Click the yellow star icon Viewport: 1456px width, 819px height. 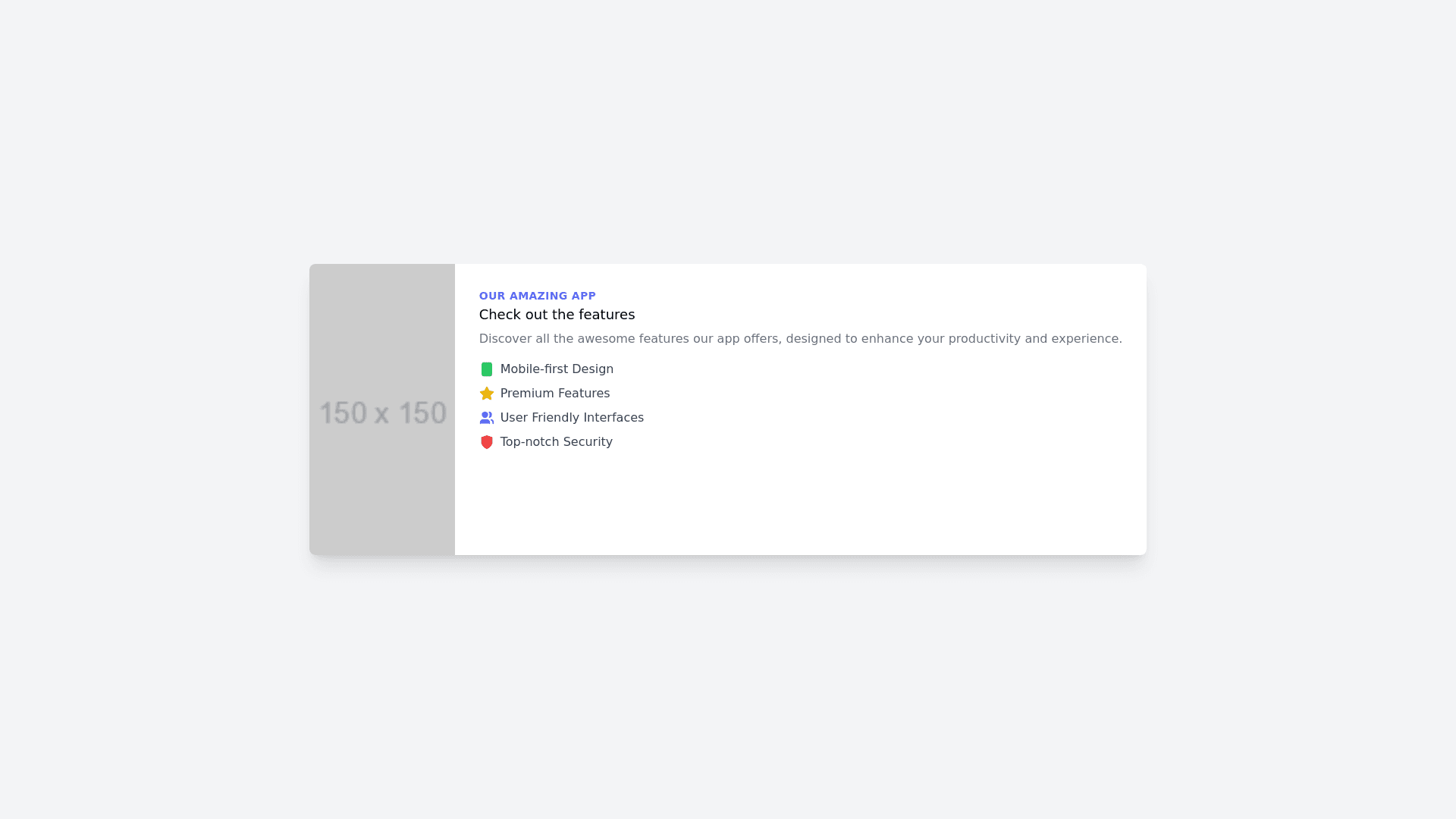click(x=487, y=394)
